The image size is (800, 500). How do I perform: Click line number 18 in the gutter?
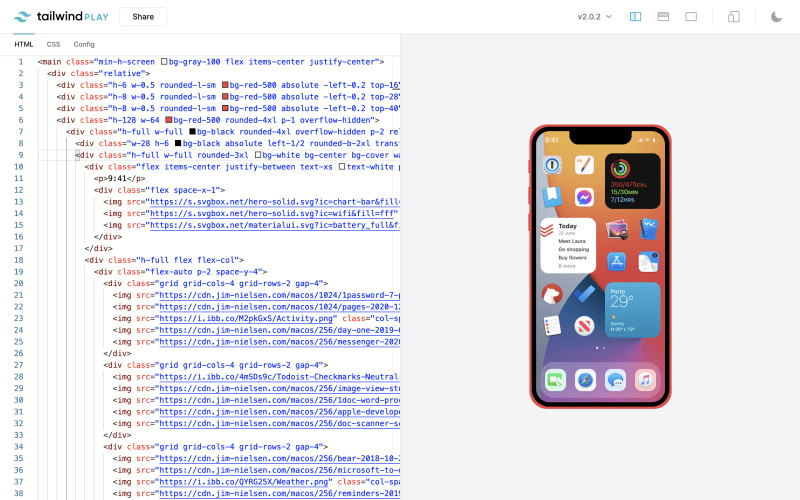pyautogui.click(x=19, y=260)
